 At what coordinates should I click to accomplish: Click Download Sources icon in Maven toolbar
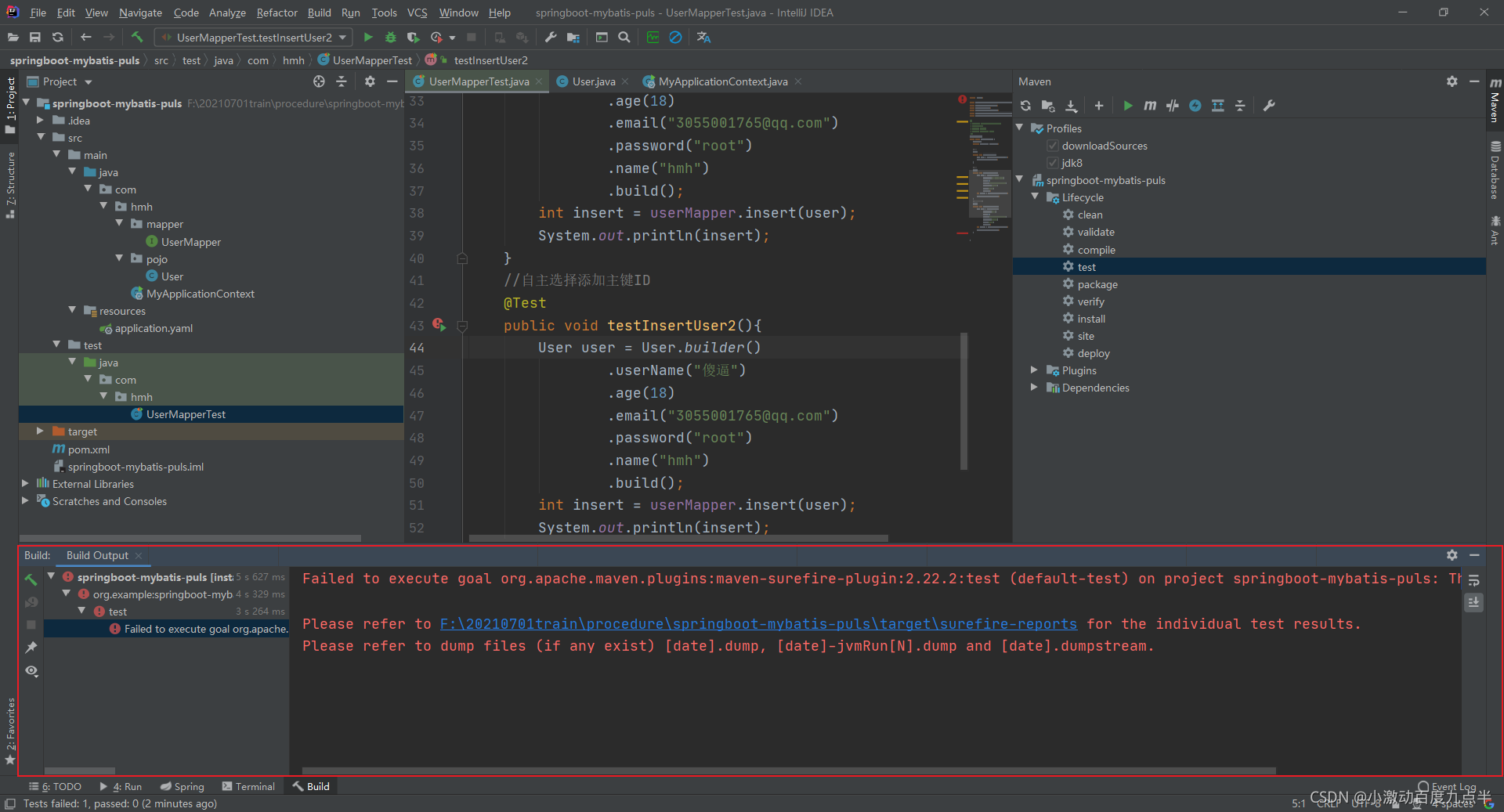[1071, 106]
